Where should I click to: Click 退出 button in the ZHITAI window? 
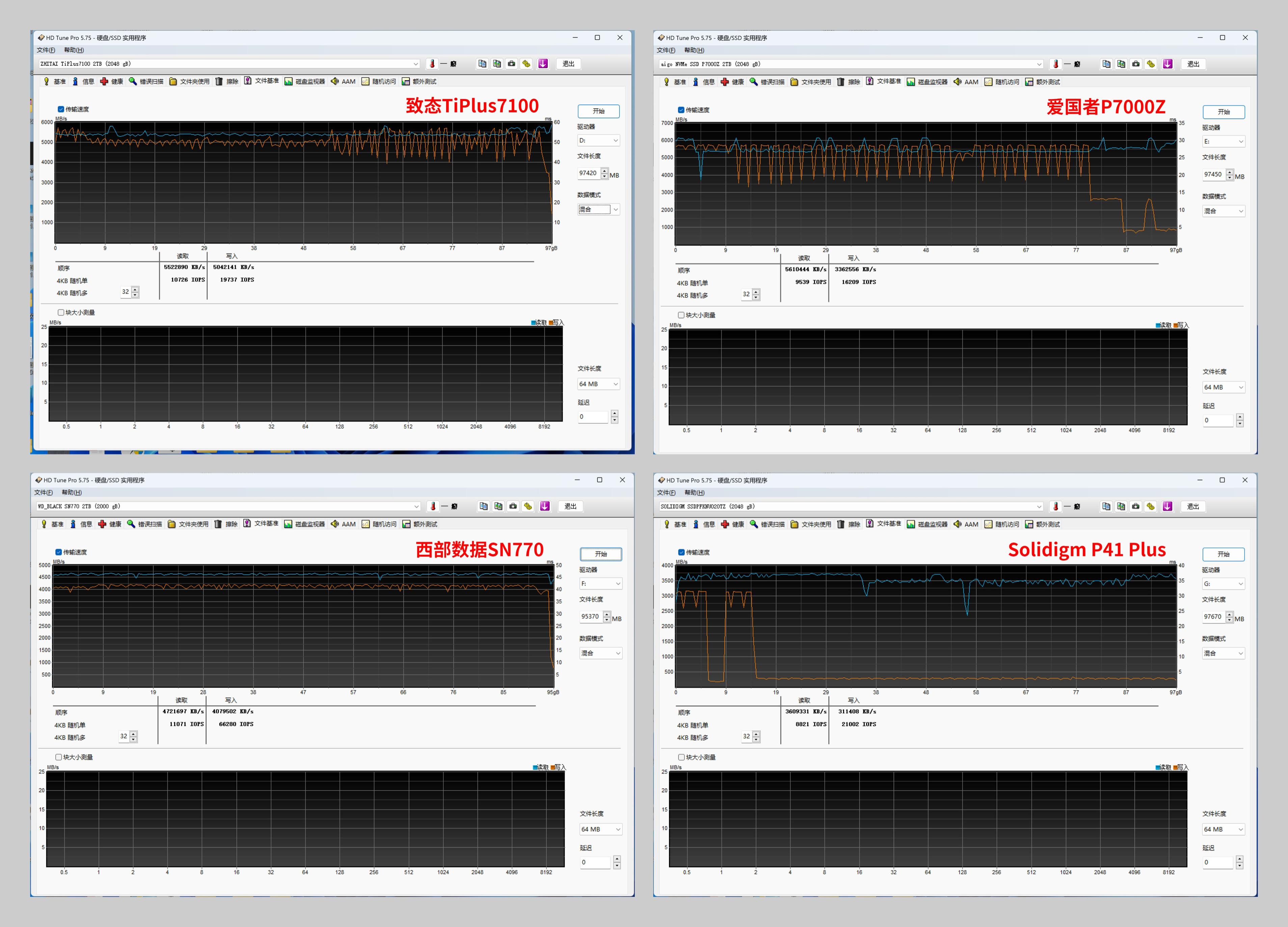[x=568, y=63]
